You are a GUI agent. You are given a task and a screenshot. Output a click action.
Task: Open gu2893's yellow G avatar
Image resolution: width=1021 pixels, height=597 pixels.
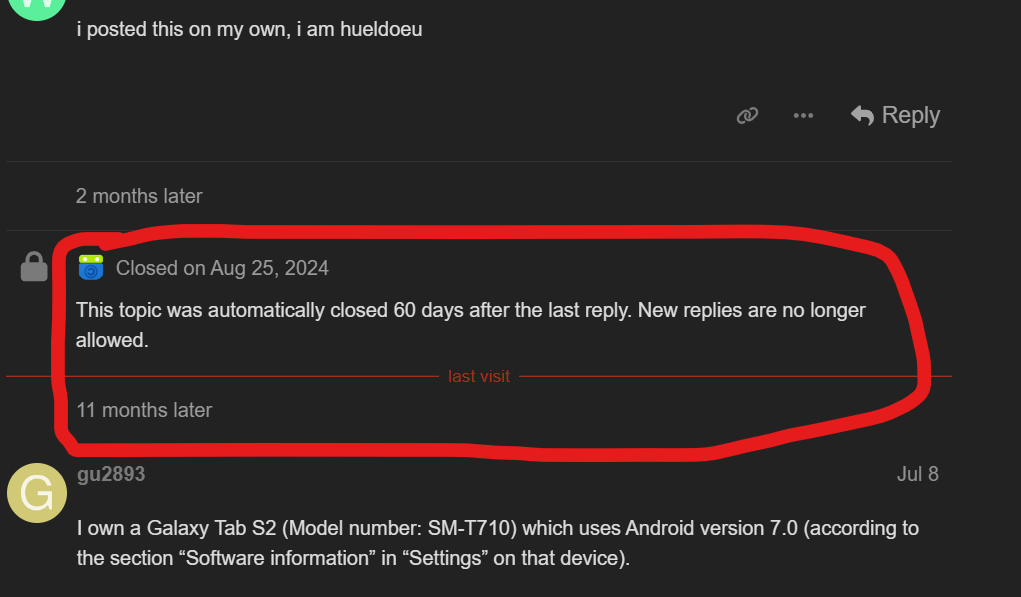[37, 495]
